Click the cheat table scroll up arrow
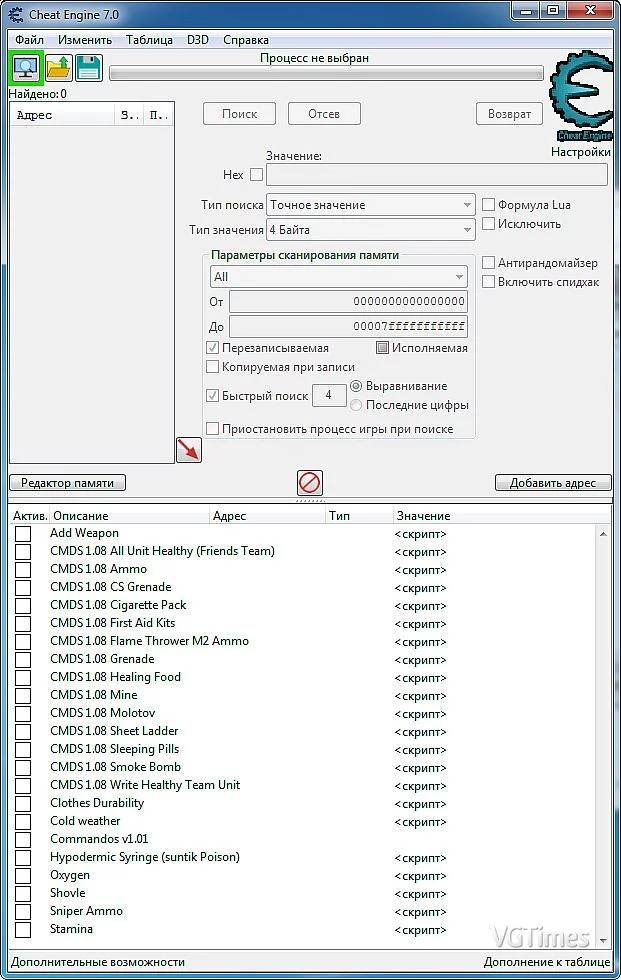This screenshot has width=621, height=980. pyautogui.click(x=603, y=534)
